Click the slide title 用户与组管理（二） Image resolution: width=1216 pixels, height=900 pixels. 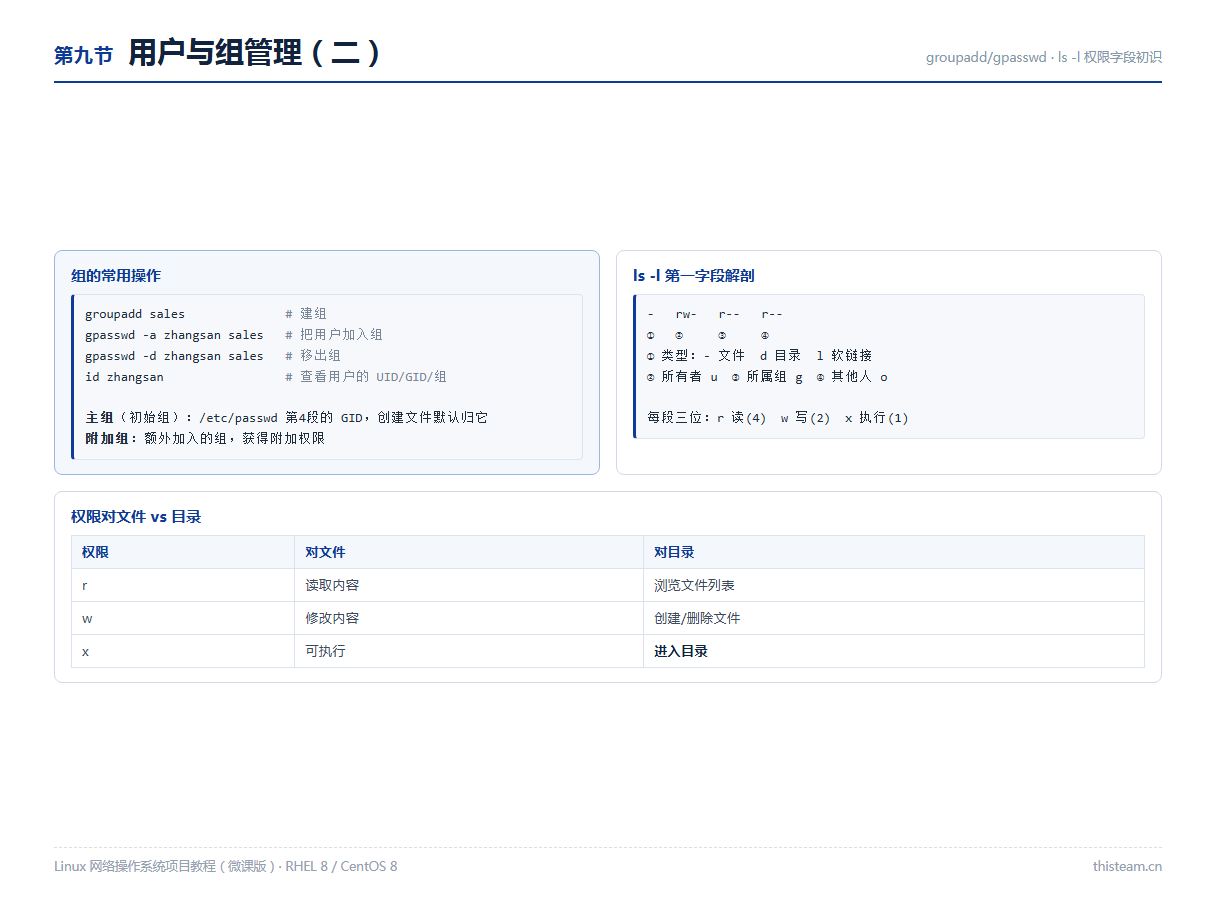tap(256, 53)
